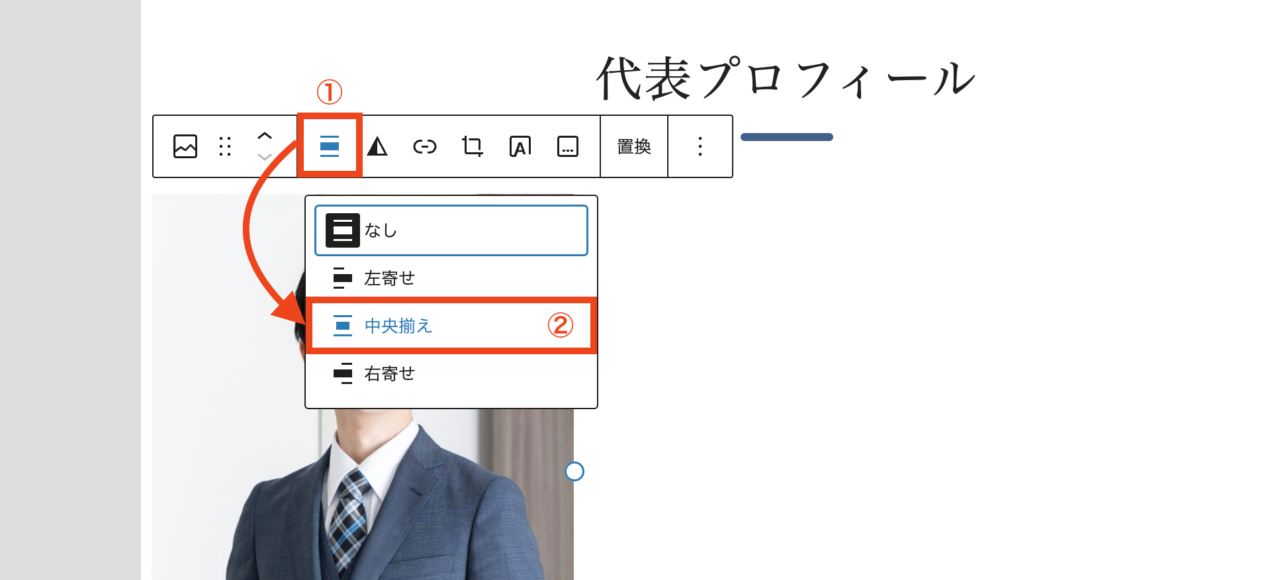Choose 左寄せ left alignment
Image resolution: width=1280 pixels, height=580 pixels.
coord(451,278)
